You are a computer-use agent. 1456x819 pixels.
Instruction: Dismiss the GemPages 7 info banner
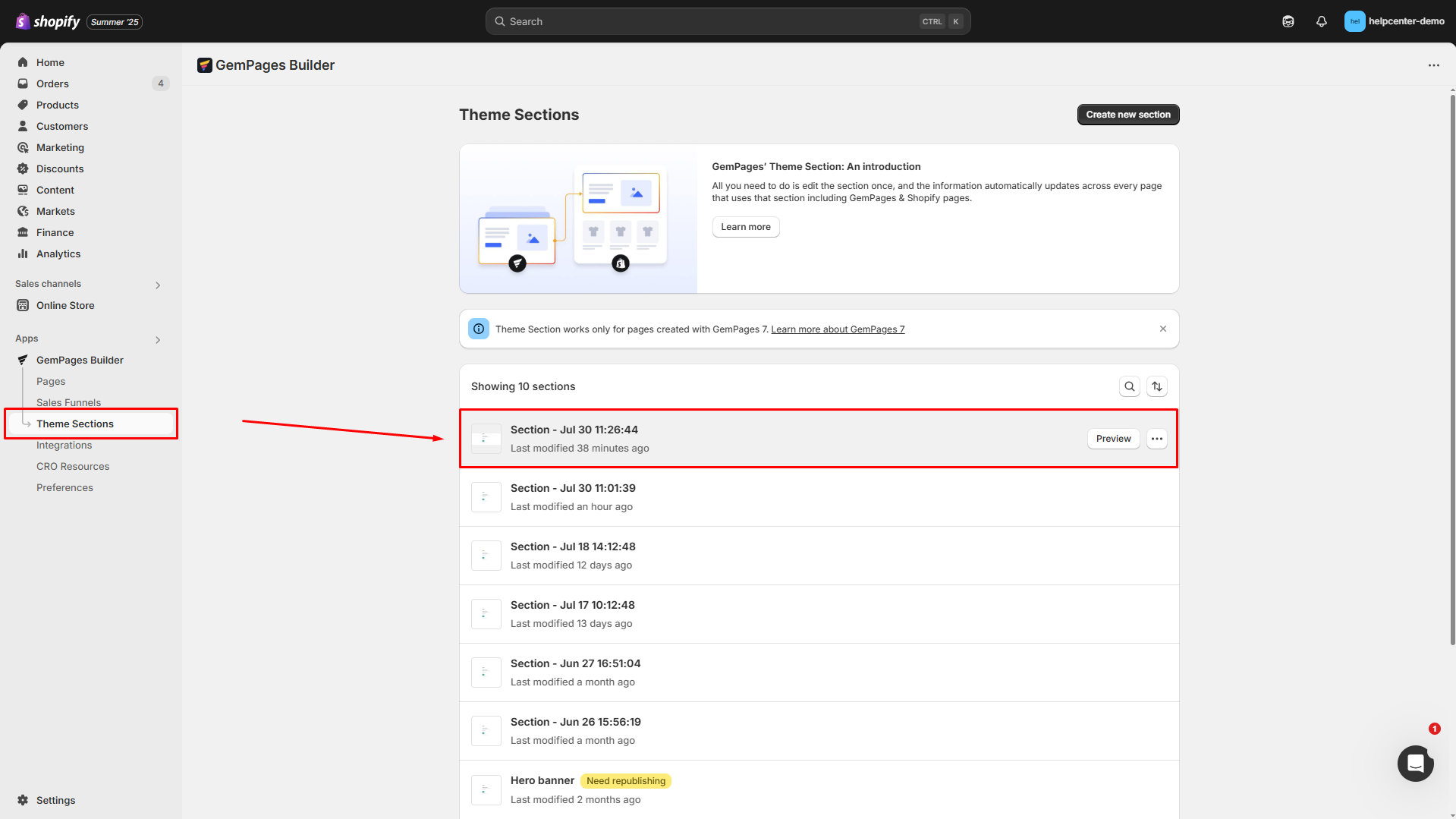1162,329
